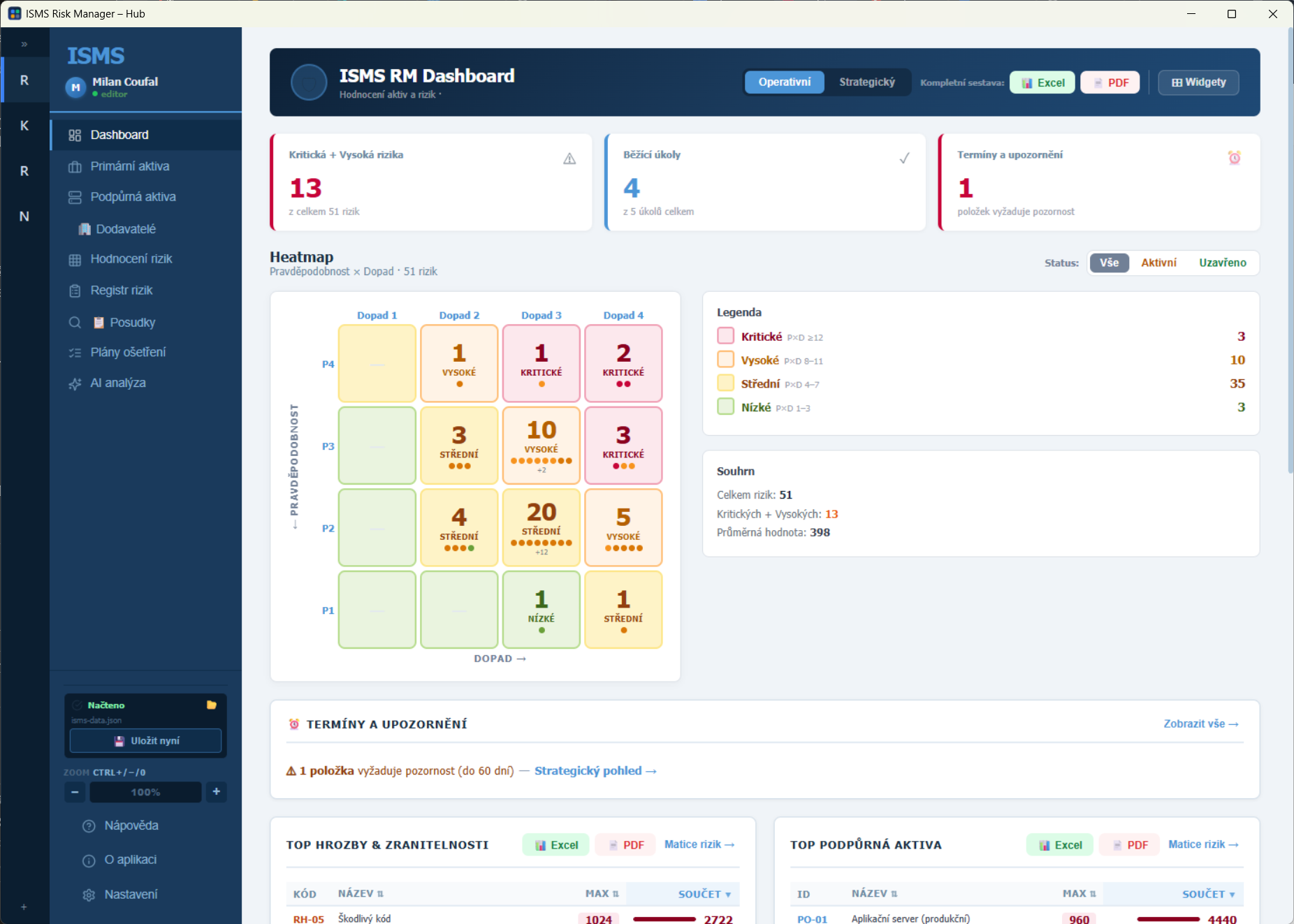Filter heatmap status to Uzavřeno
The height and width of the screenshot is (924, 1294).
point(1223,263)
